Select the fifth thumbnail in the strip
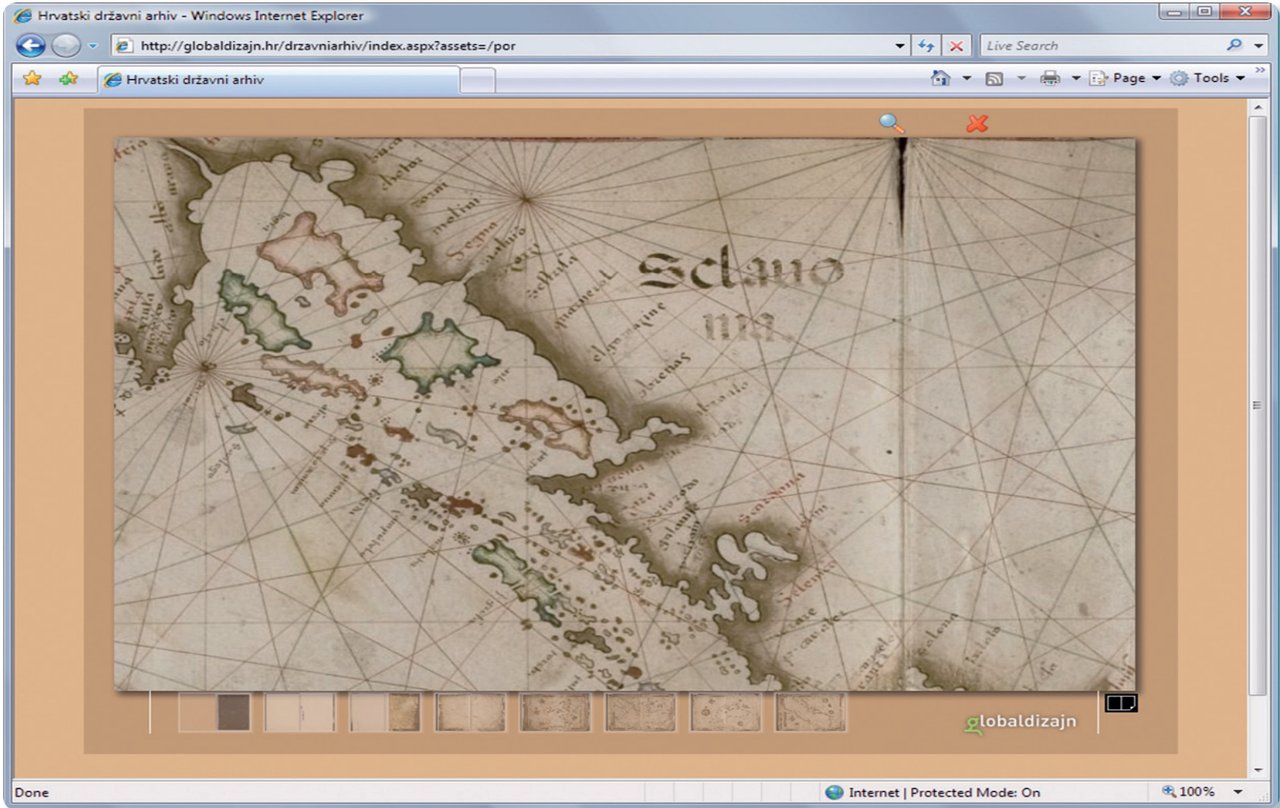1280x808 pixels. 555,712
